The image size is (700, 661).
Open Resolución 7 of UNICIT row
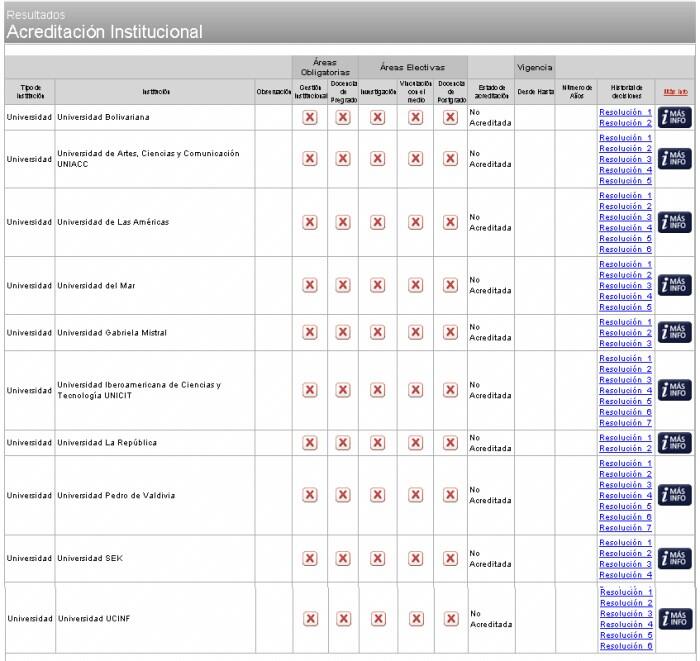point(625,423)
